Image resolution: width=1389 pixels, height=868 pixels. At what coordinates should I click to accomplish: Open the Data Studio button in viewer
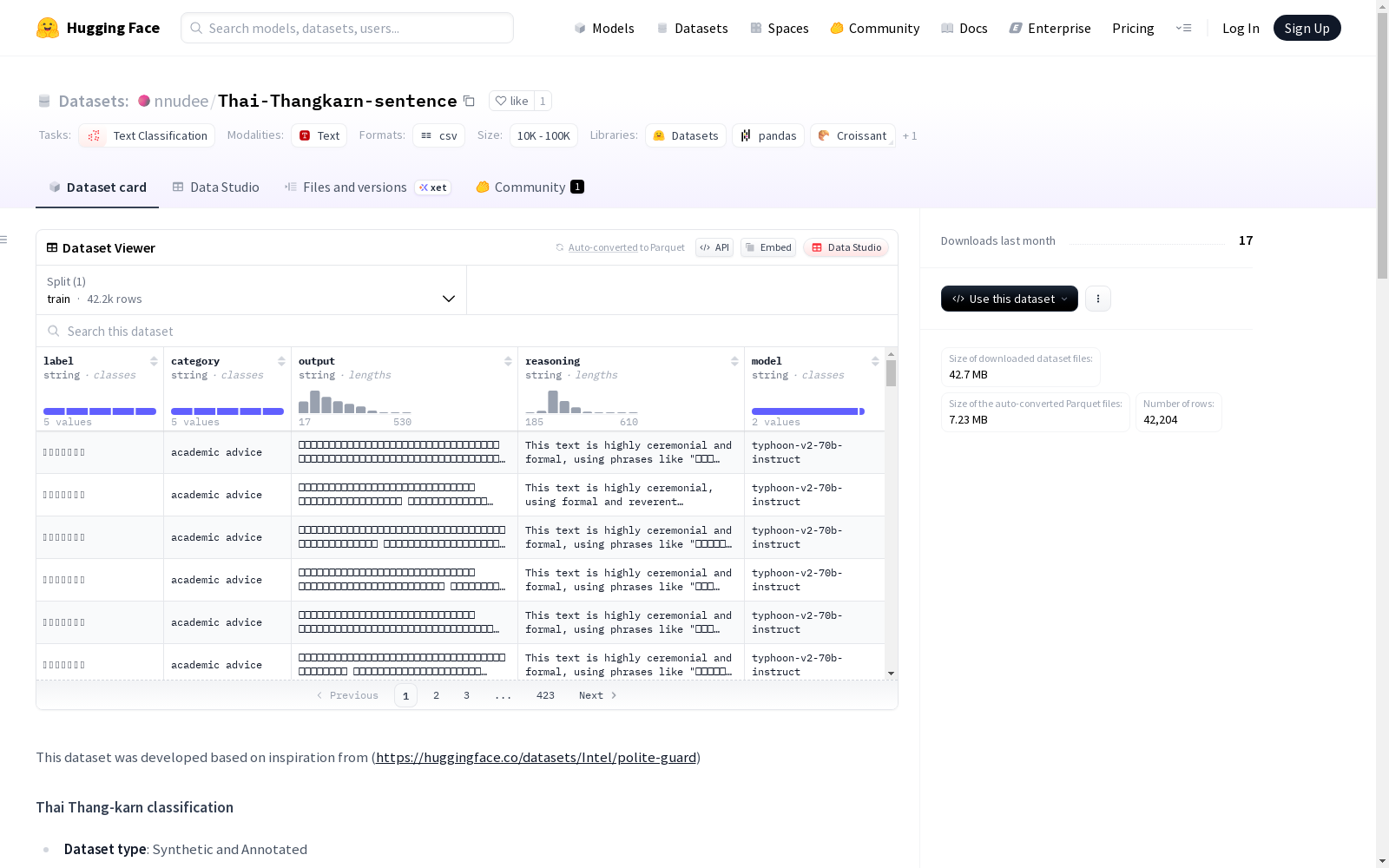(846, 247)
